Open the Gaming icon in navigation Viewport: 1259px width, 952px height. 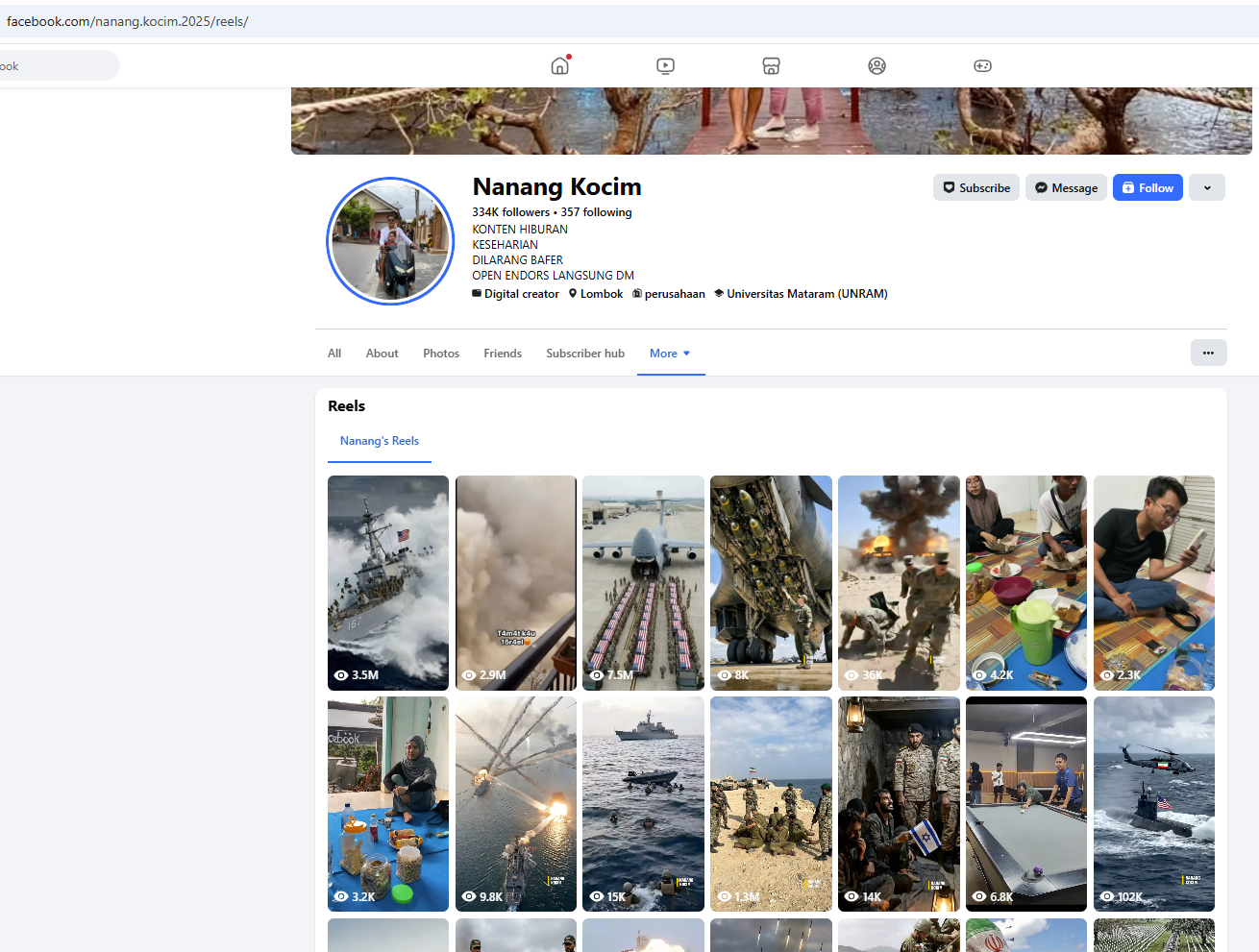point(982,65)
